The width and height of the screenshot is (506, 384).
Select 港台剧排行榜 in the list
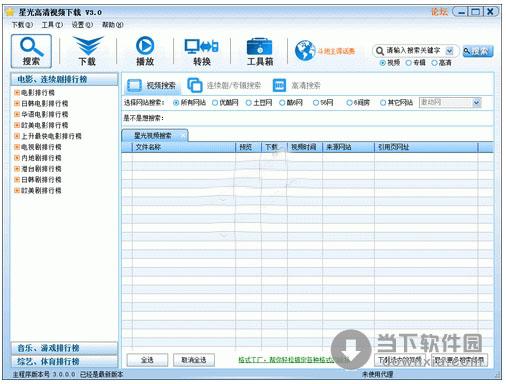coord(41,169)
